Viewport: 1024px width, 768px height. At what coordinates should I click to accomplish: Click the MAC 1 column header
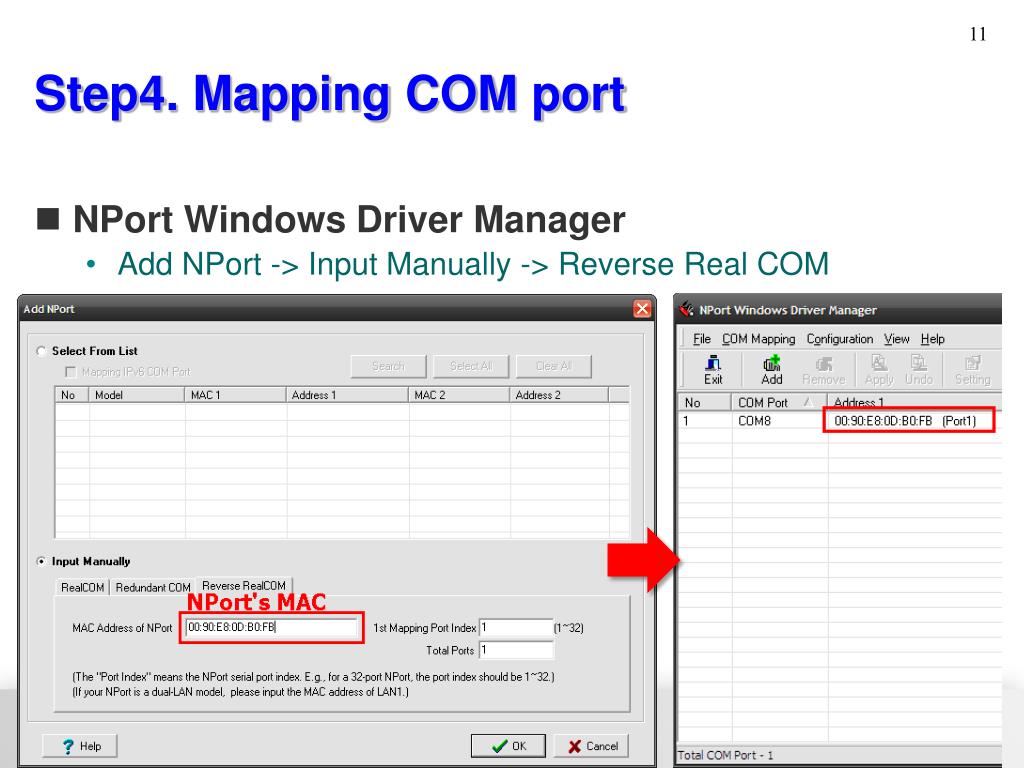[235, 395]
